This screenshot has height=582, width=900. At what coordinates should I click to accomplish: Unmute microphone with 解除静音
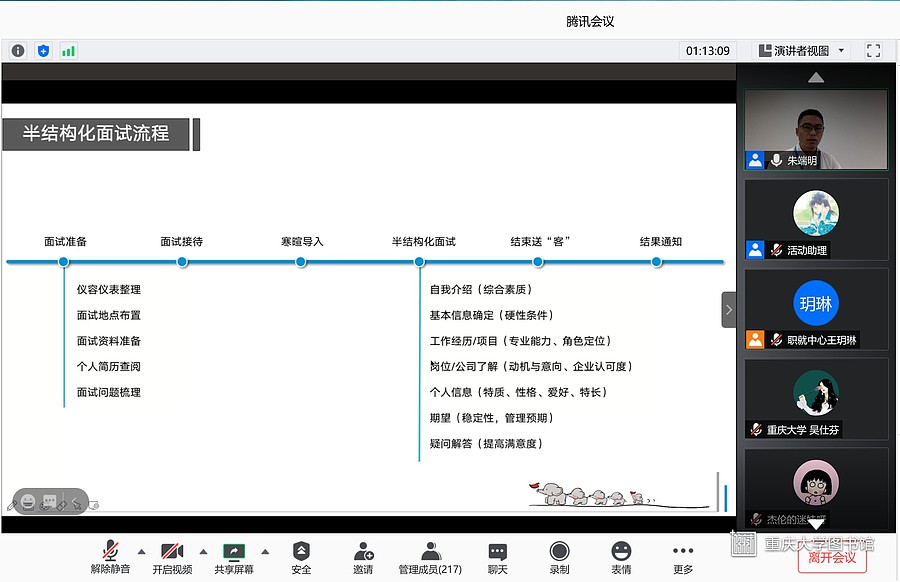click(x=110, y=557)
